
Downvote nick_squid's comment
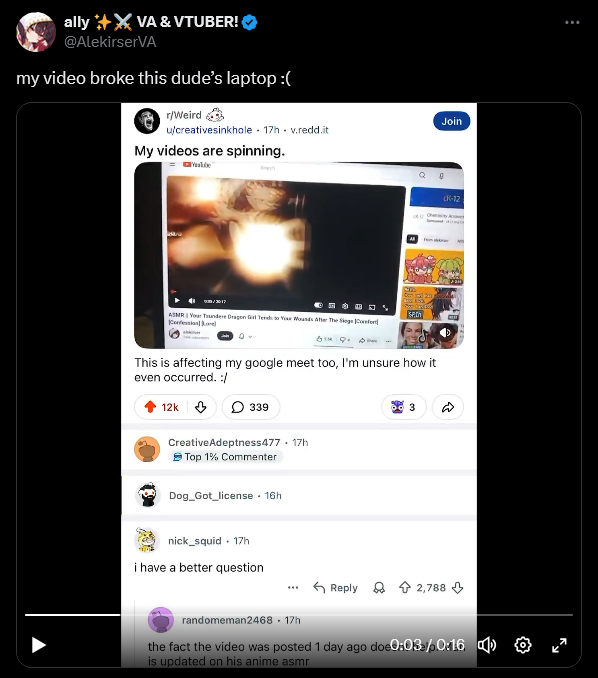(x=457, y=588)
